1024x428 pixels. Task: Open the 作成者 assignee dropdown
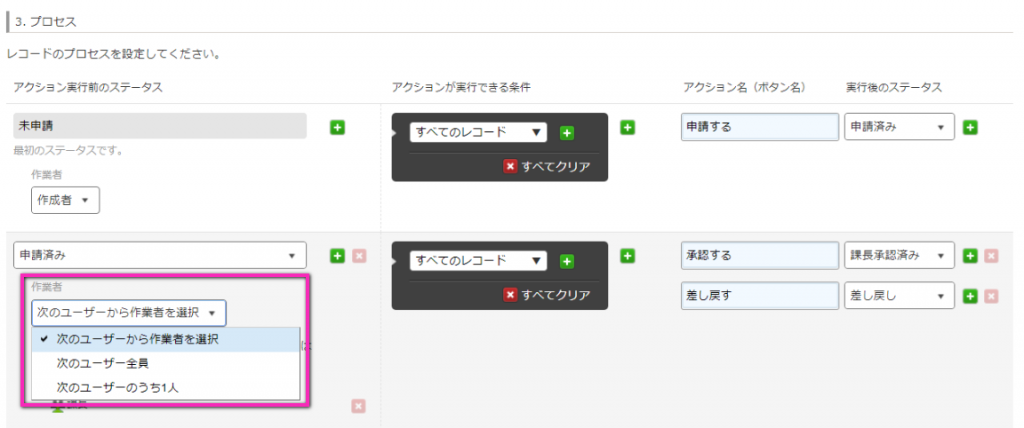[65, 201]
